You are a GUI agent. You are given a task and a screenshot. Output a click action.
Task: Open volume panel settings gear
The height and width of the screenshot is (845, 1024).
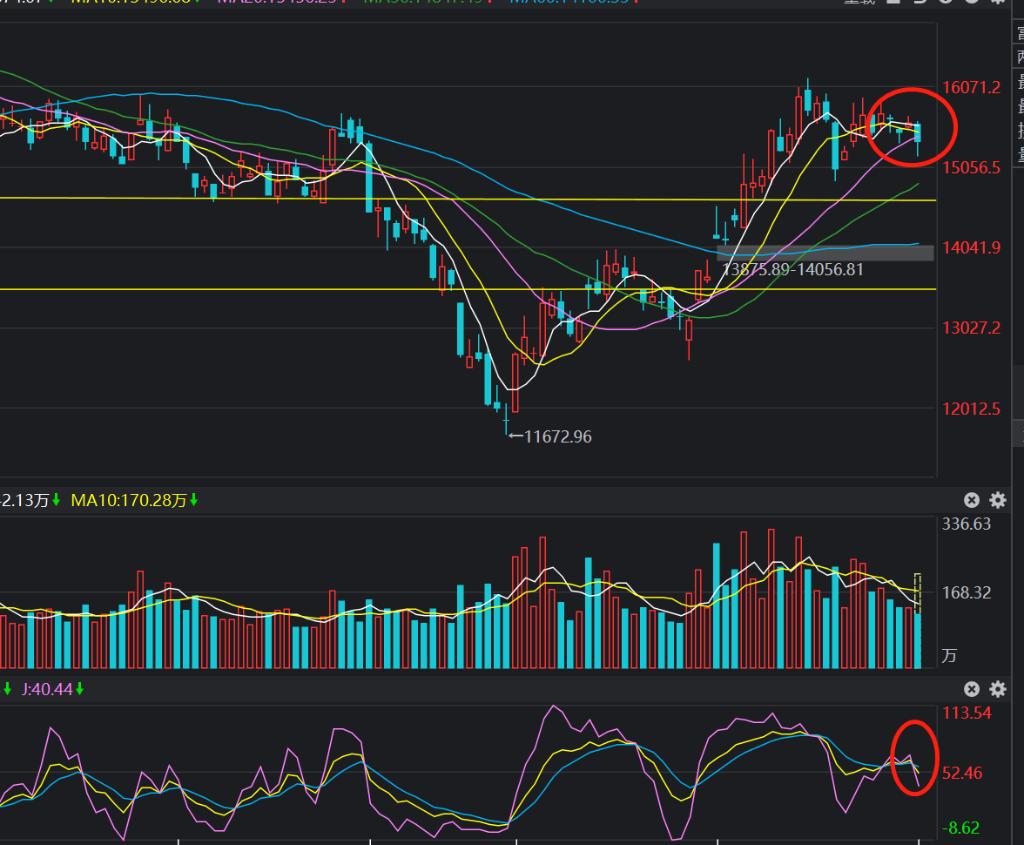coord(997,500)
